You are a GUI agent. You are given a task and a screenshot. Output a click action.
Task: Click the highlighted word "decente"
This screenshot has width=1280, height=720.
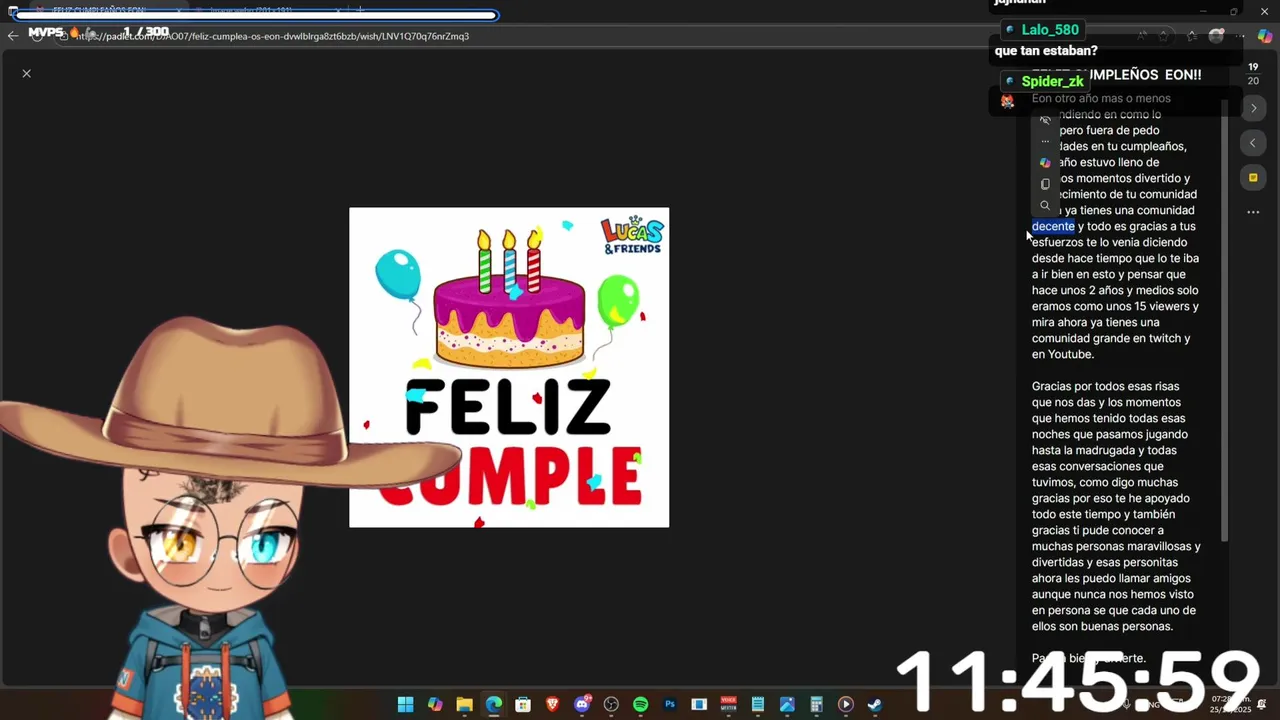(1053, 226)
